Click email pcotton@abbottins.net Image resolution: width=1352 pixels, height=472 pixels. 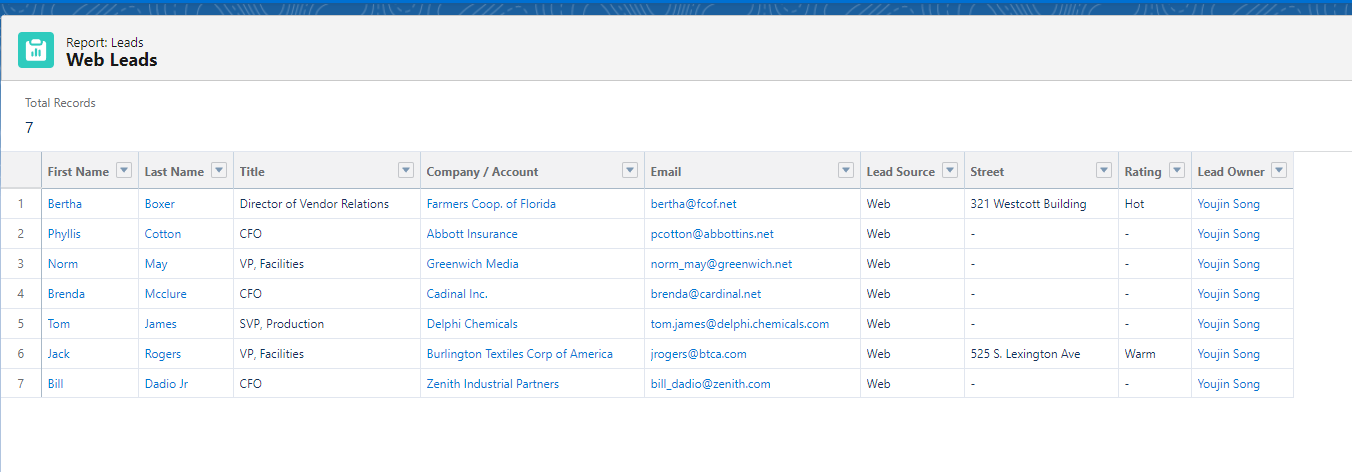(x=712, y=234)
